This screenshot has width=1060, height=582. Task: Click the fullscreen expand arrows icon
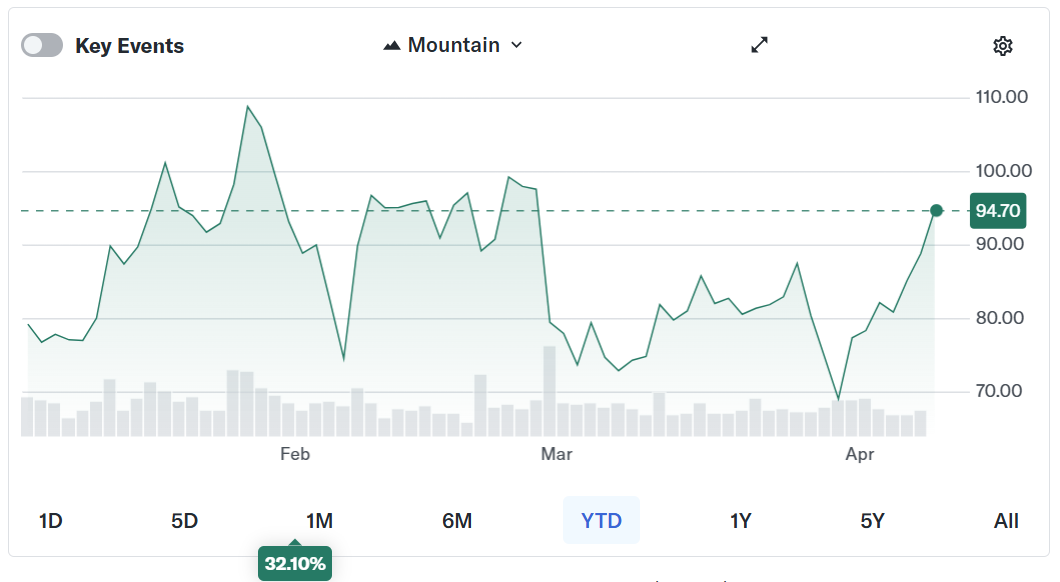(x=759, y=45)
